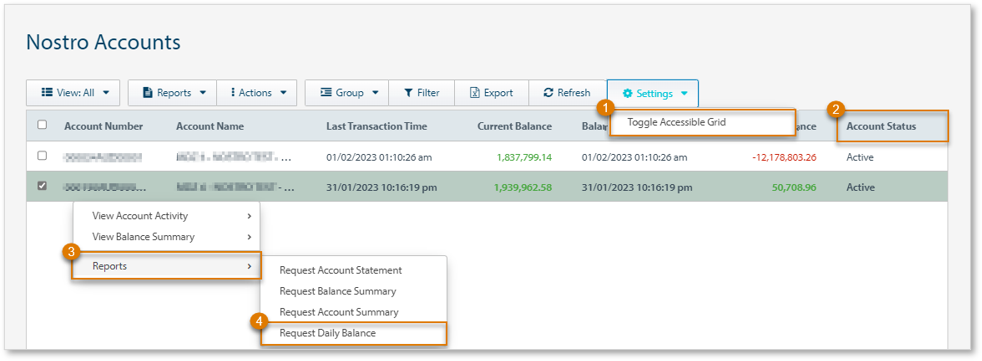This screenshot has width=982, height=361.
Task: Click the arrow beside Reports menu entry
Action: [249, 266]
